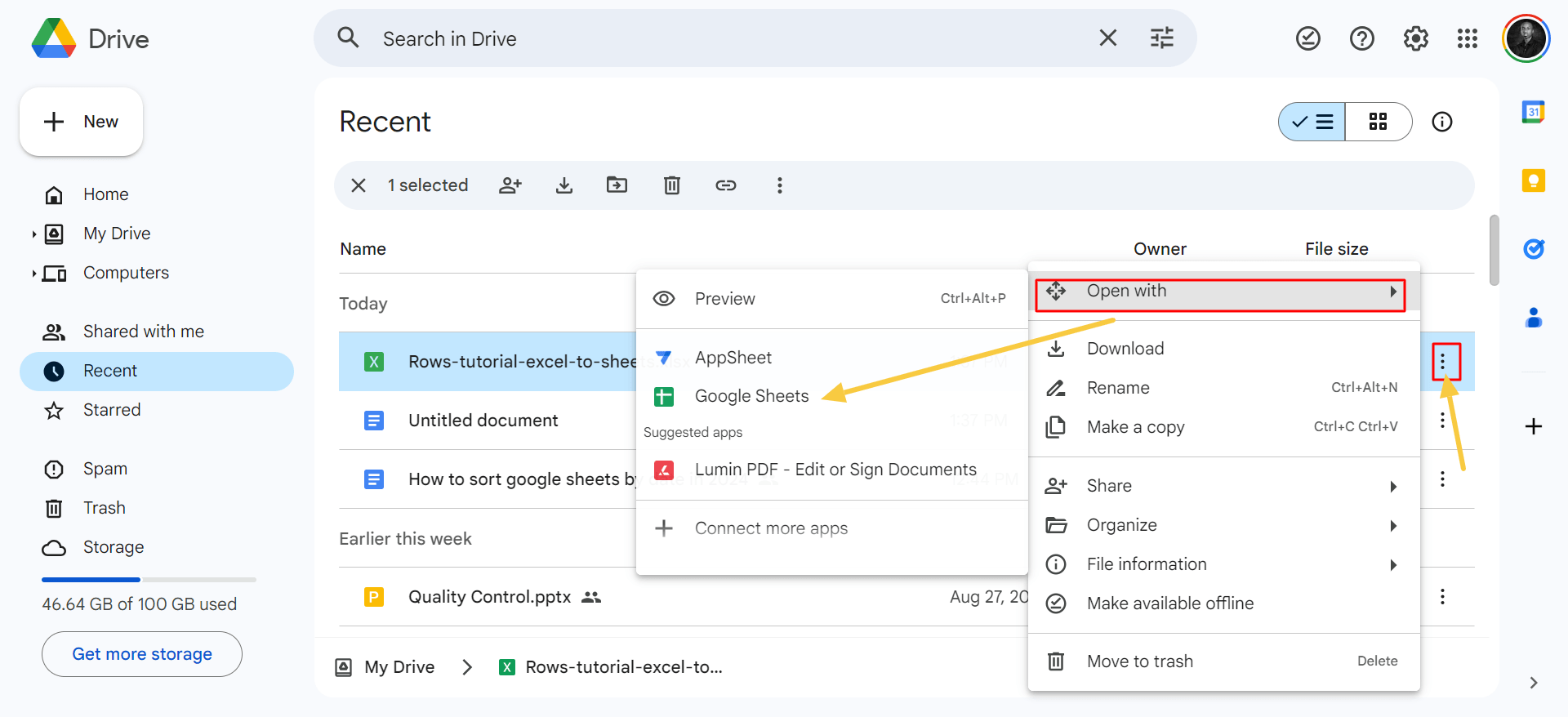Click Connect more apps

[831, 528]
